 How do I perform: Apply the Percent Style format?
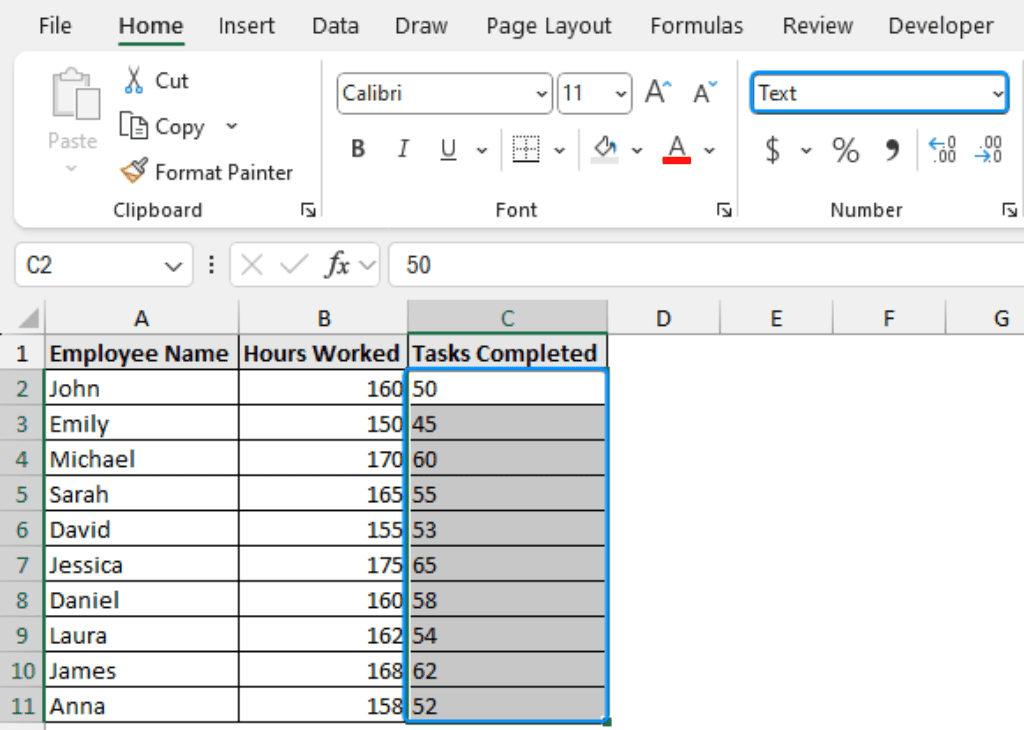point(846,150)
